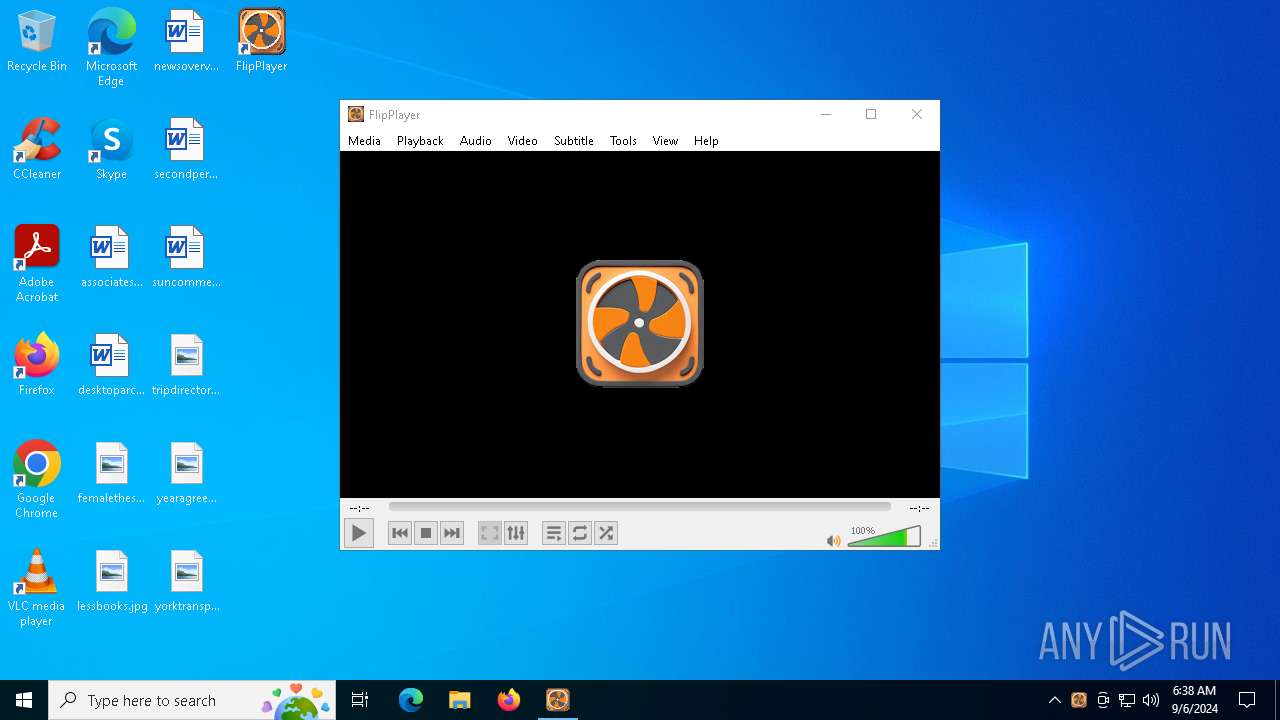Screen dimensions: 1280x720
Task: Open the Tools menu
Action: (623, 141)
